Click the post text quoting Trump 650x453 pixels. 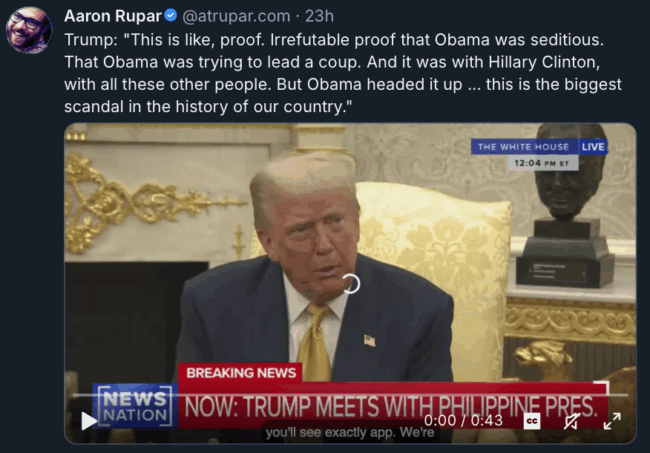(x=343, y=73)
